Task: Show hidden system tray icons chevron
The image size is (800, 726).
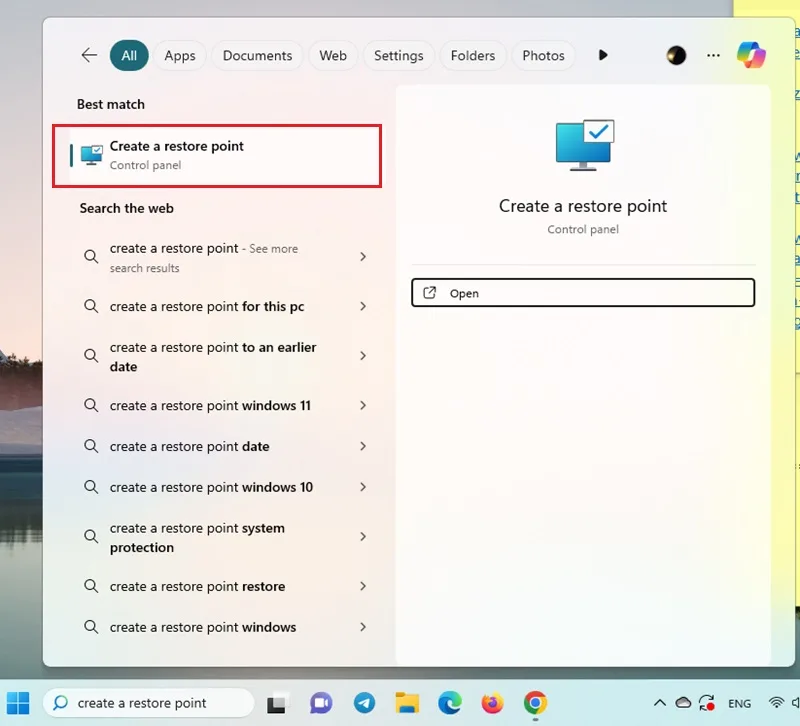Action: click(x=659, y=703)
